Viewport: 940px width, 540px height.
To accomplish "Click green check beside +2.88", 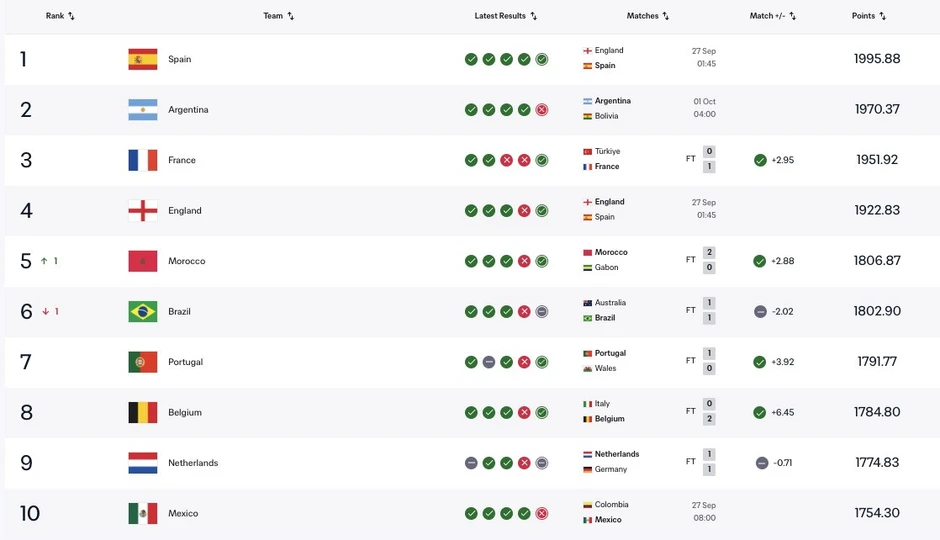I will [760, 261].
